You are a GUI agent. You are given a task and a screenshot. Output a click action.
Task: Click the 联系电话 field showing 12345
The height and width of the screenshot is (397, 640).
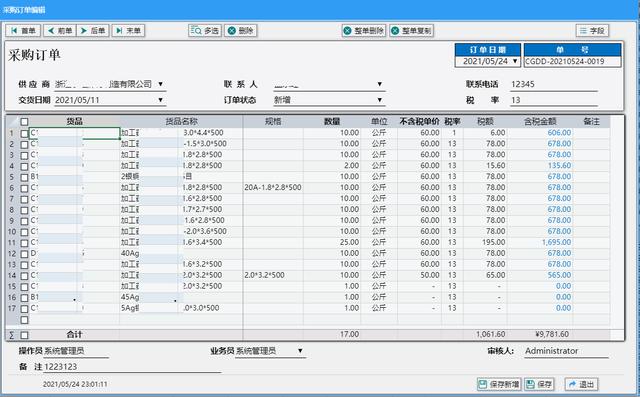point(554,84)
